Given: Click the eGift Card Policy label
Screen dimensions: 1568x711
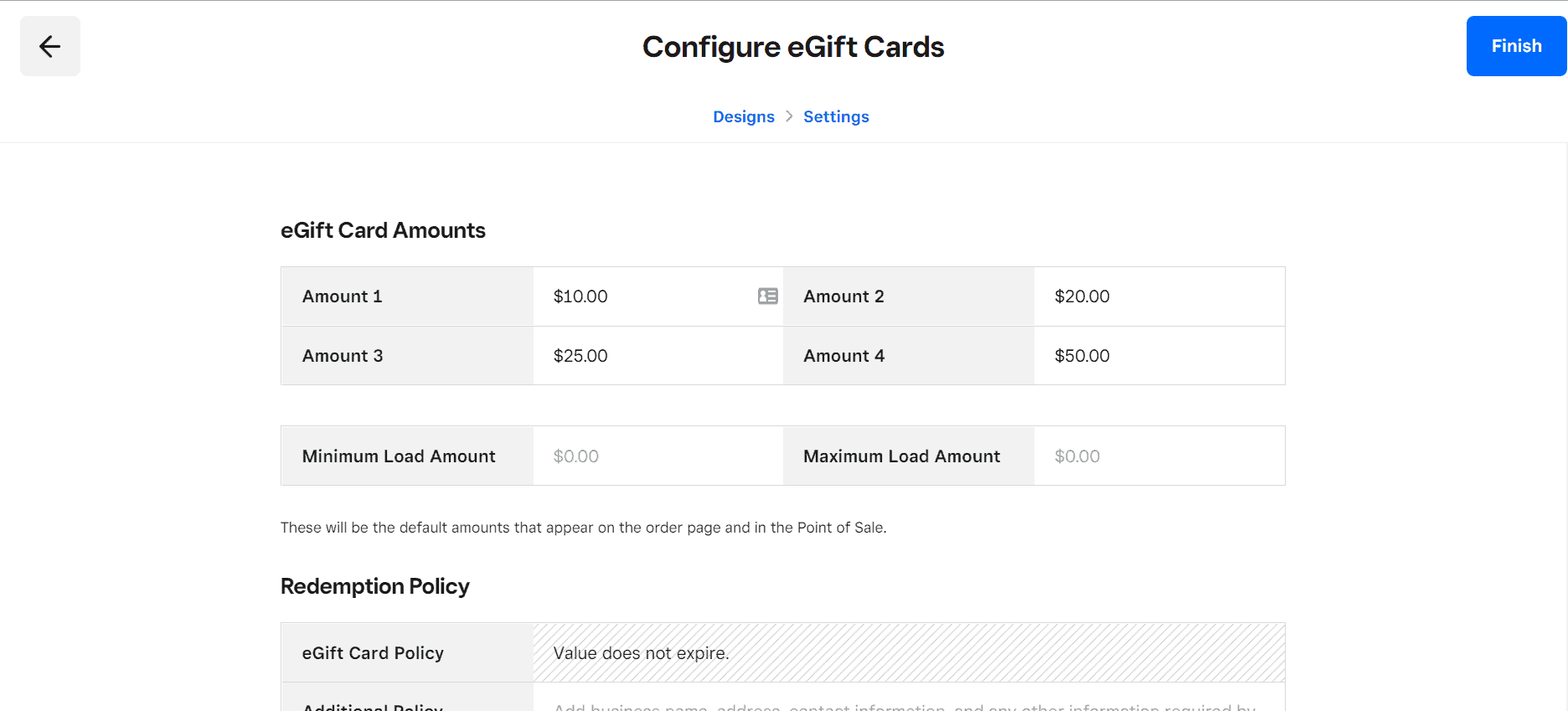Looking at the screenshot, I should click(373, 653).
